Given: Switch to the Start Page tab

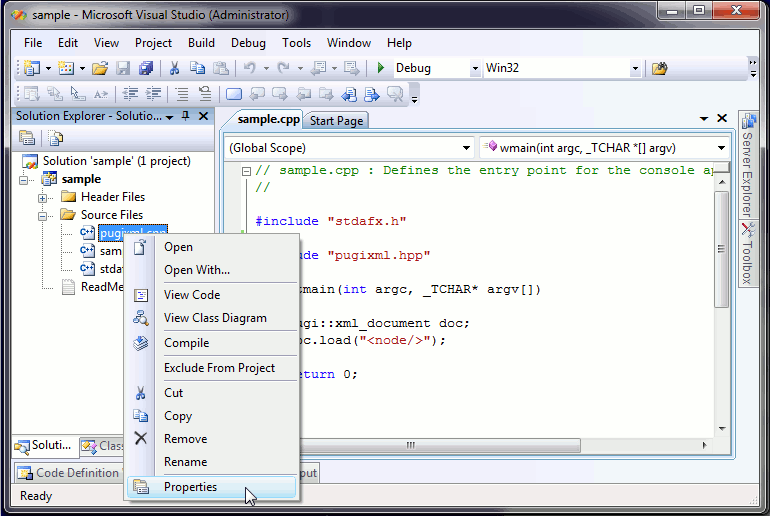Looking at the screenshot, I should [336, 121].
